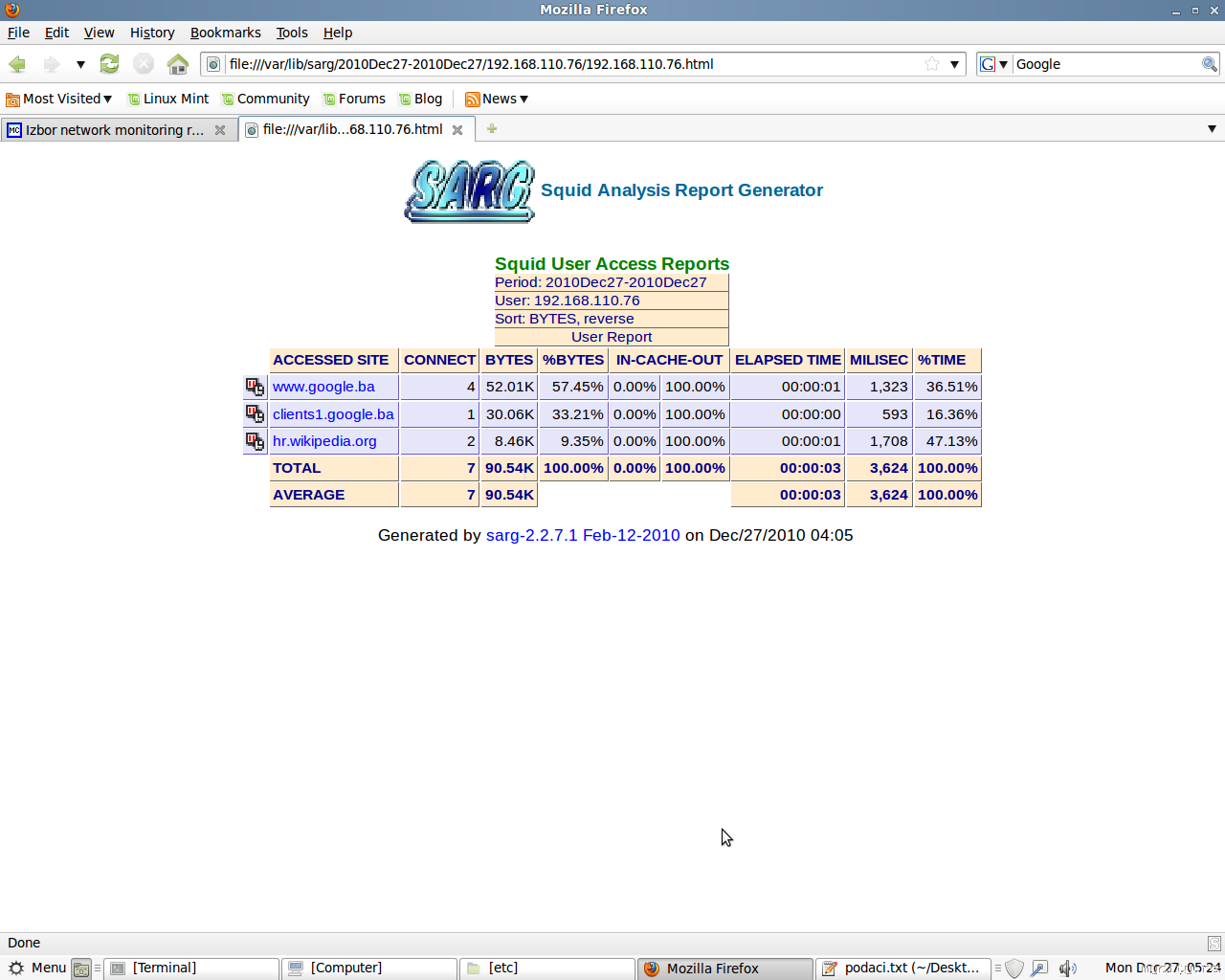This screenshot has height=980, width=1225.
Task: Follow the www.google.ba link
Action: (323, 387)
